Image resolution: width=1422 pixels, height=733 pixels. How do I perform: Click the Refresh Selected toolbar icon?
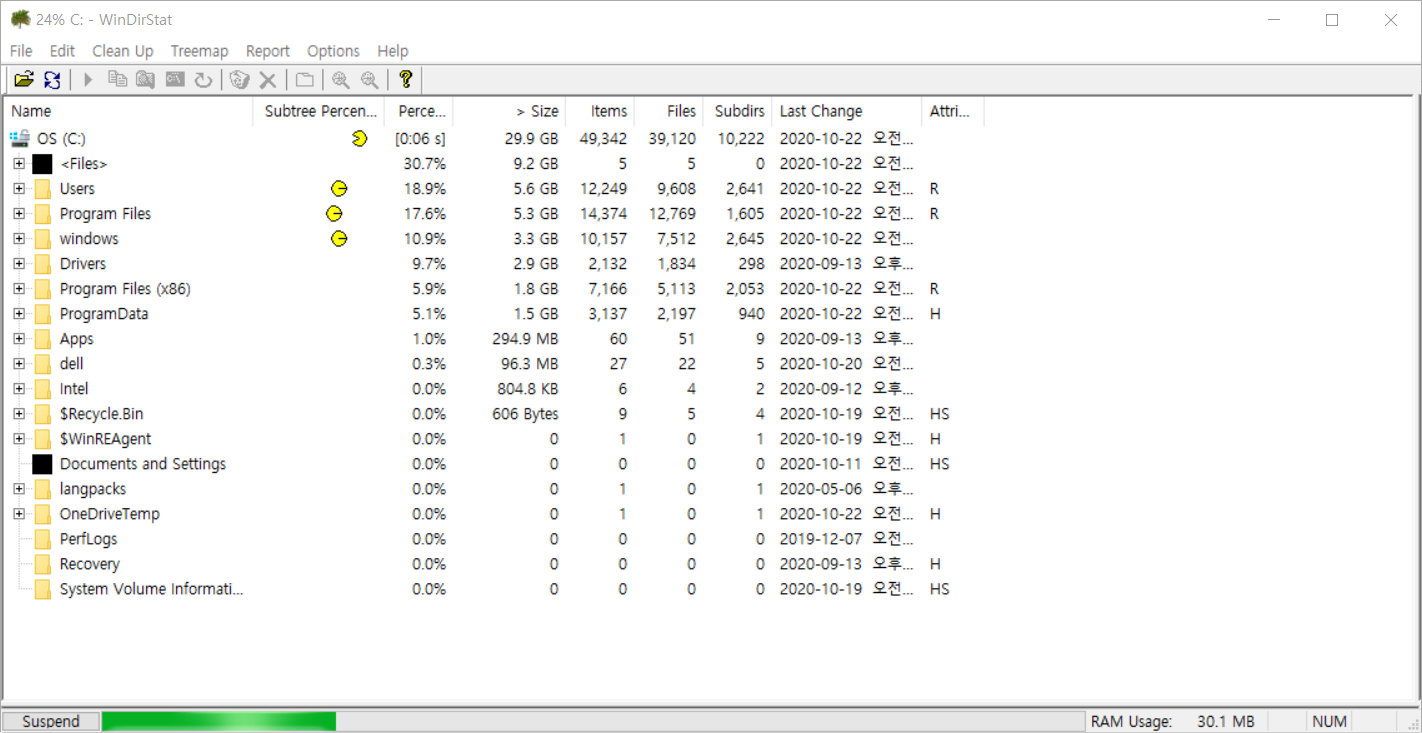(x=203, y=80)
